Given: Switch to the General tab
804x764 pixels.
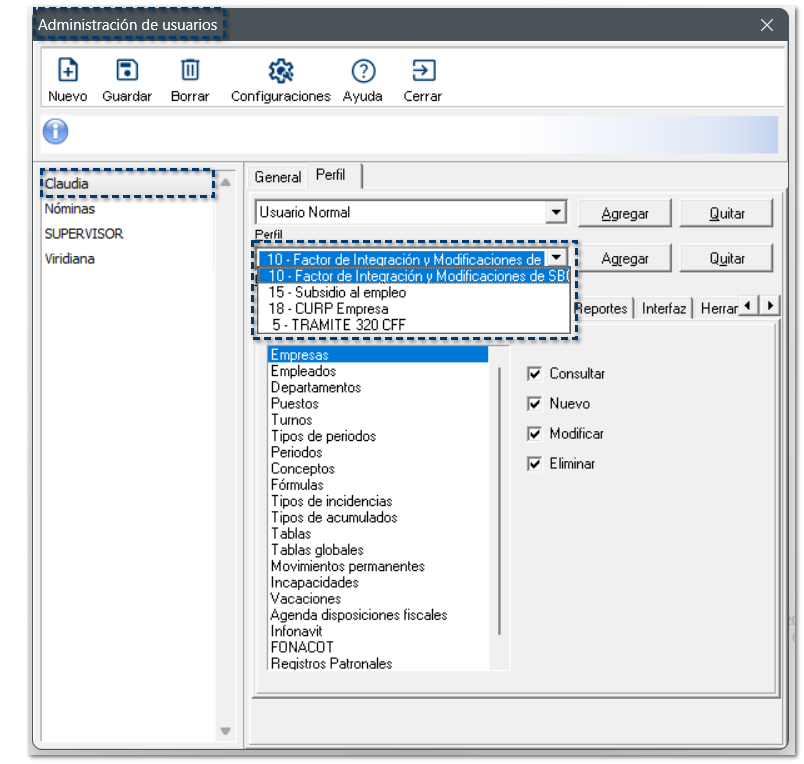Looking at the screenshot, I should [x=277, y=177].
